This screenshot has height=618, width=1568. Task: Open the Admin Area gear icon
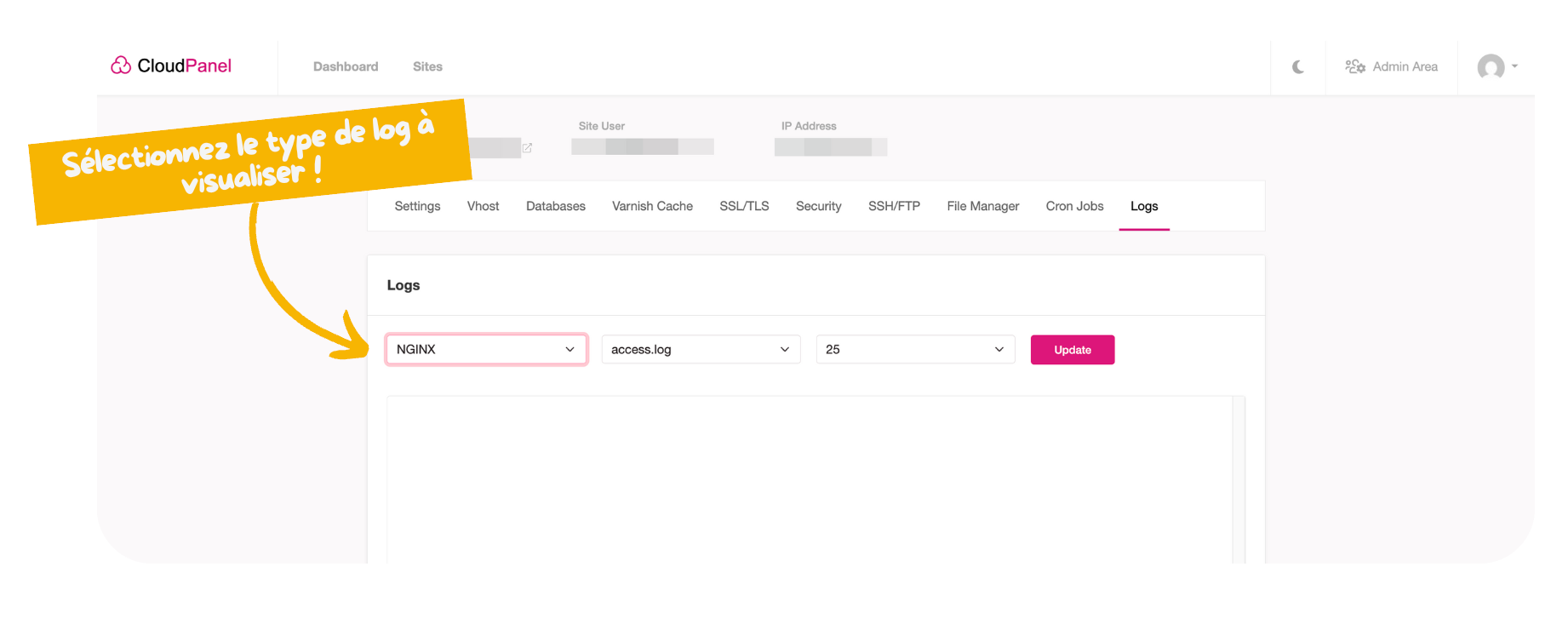[x=1355, y=66]
